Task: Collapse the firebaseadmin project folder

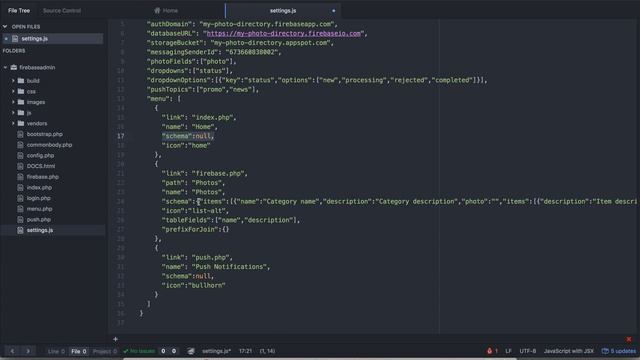Action: point(5,67)
